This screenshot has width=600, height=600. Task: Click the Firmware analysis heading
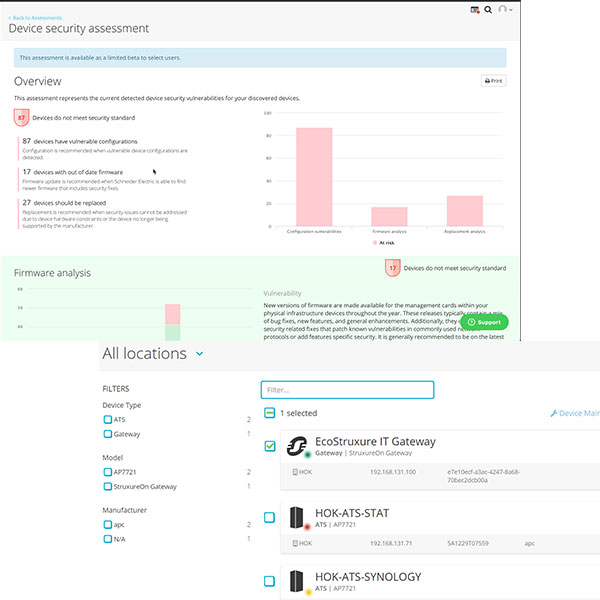tap(52, 273)
